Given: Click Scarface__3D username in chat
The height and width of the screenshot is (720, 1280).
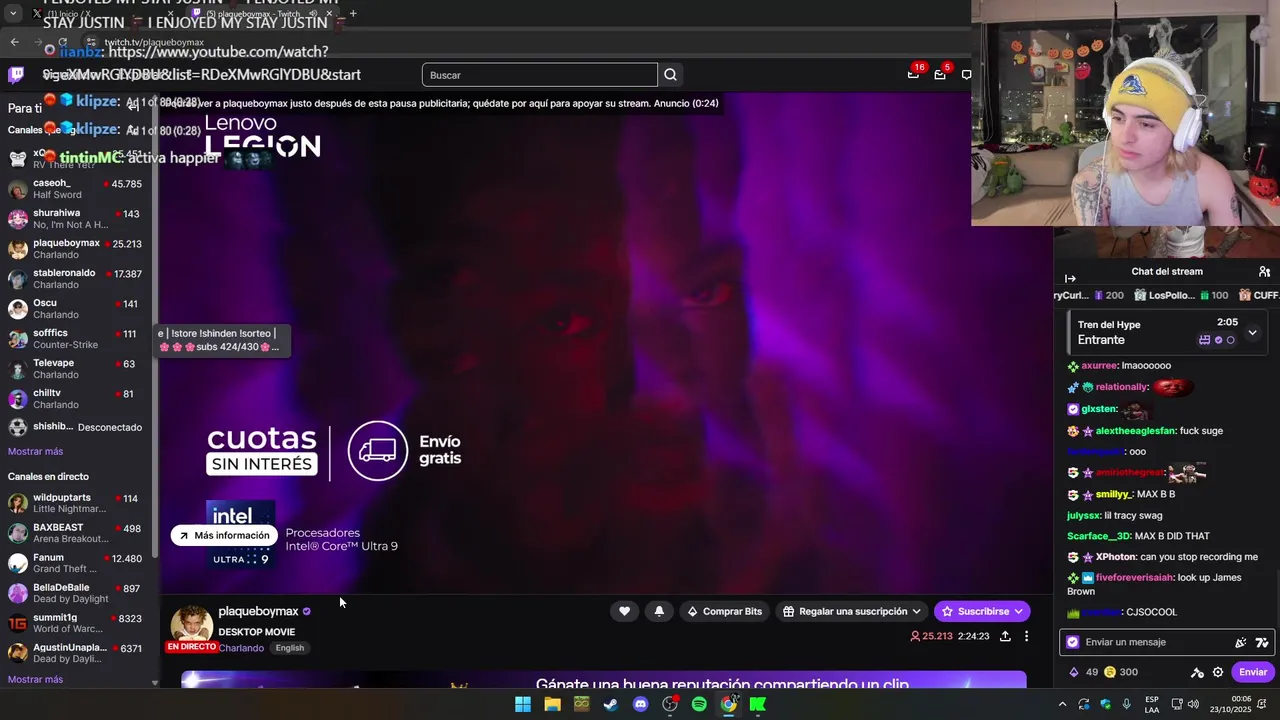Looking at the screenshot, I should pyautogui.click(x=1099, y=536).
